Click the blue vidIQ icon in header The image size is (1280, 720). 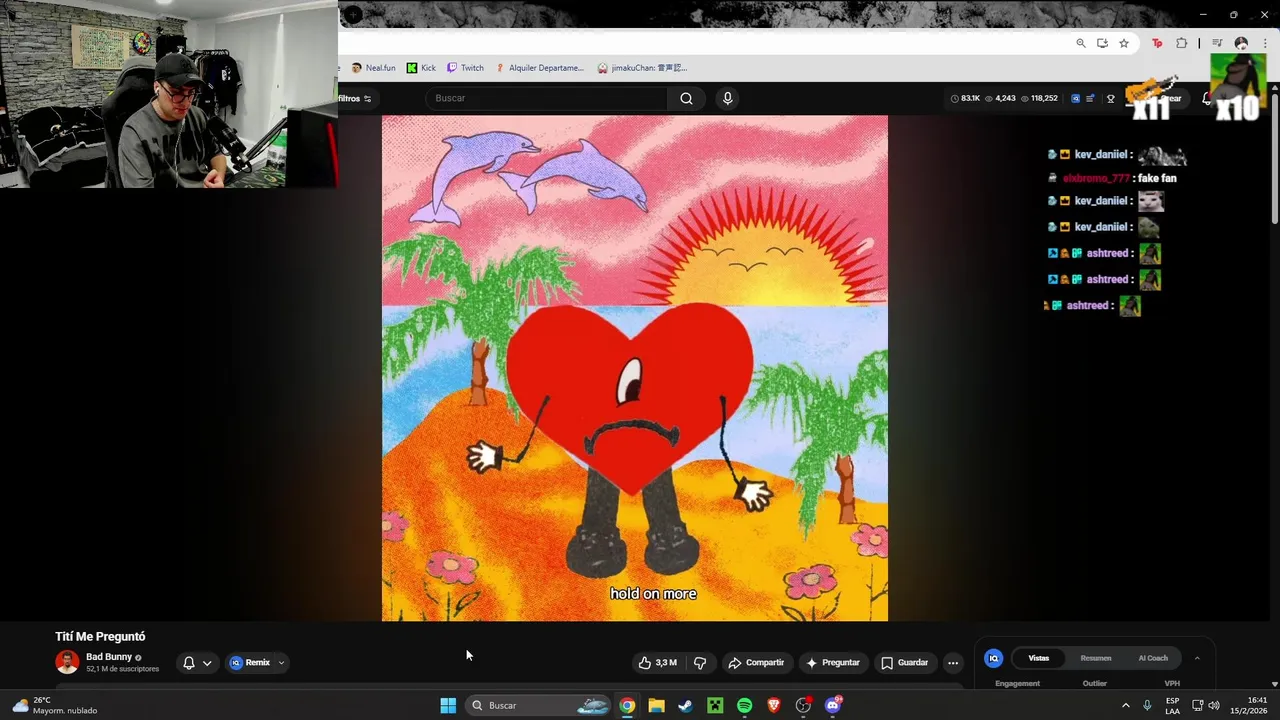[1075, 98]
